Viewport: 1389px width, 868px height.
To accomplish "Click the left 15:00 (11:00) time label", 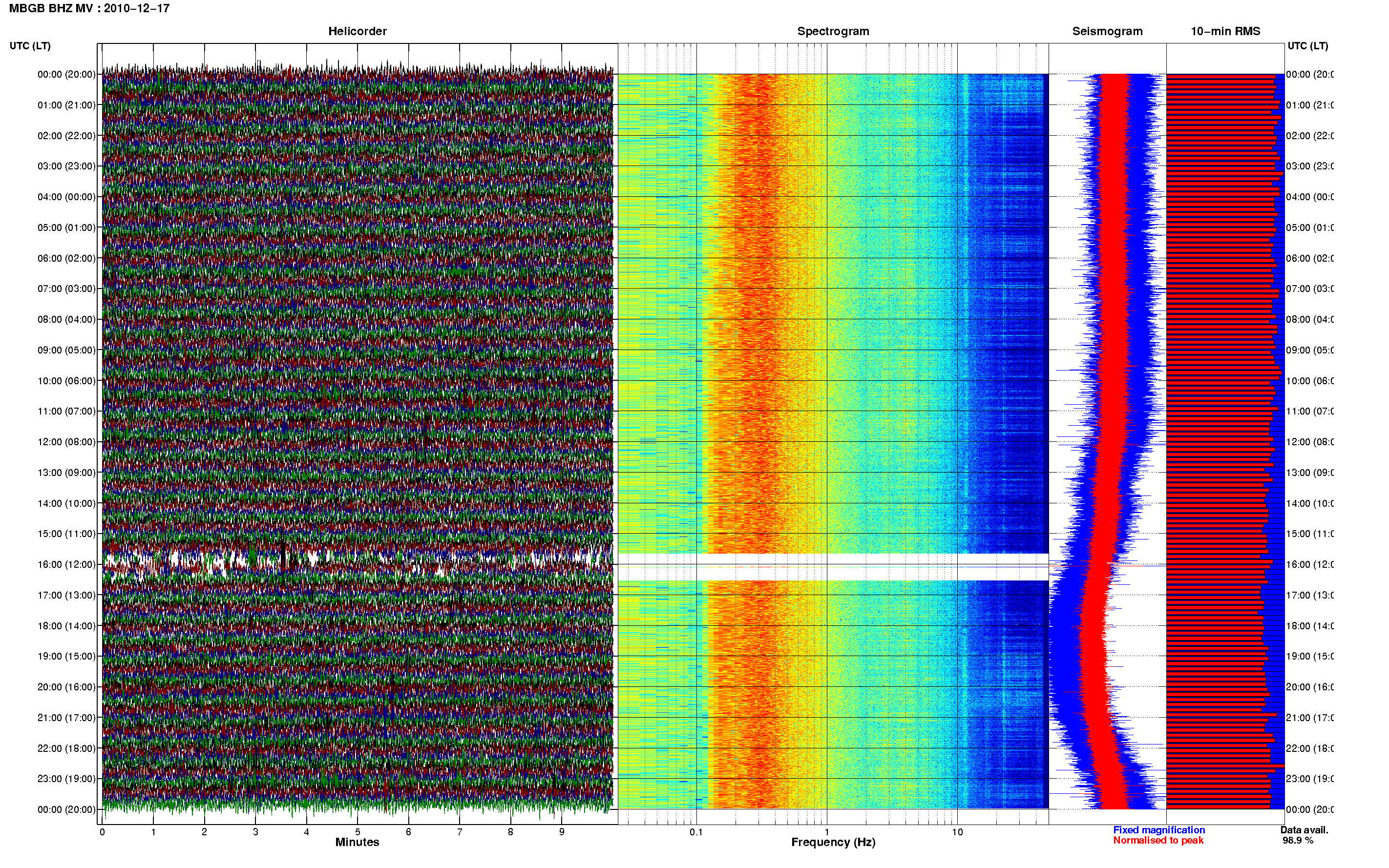I will click(66, 533).
